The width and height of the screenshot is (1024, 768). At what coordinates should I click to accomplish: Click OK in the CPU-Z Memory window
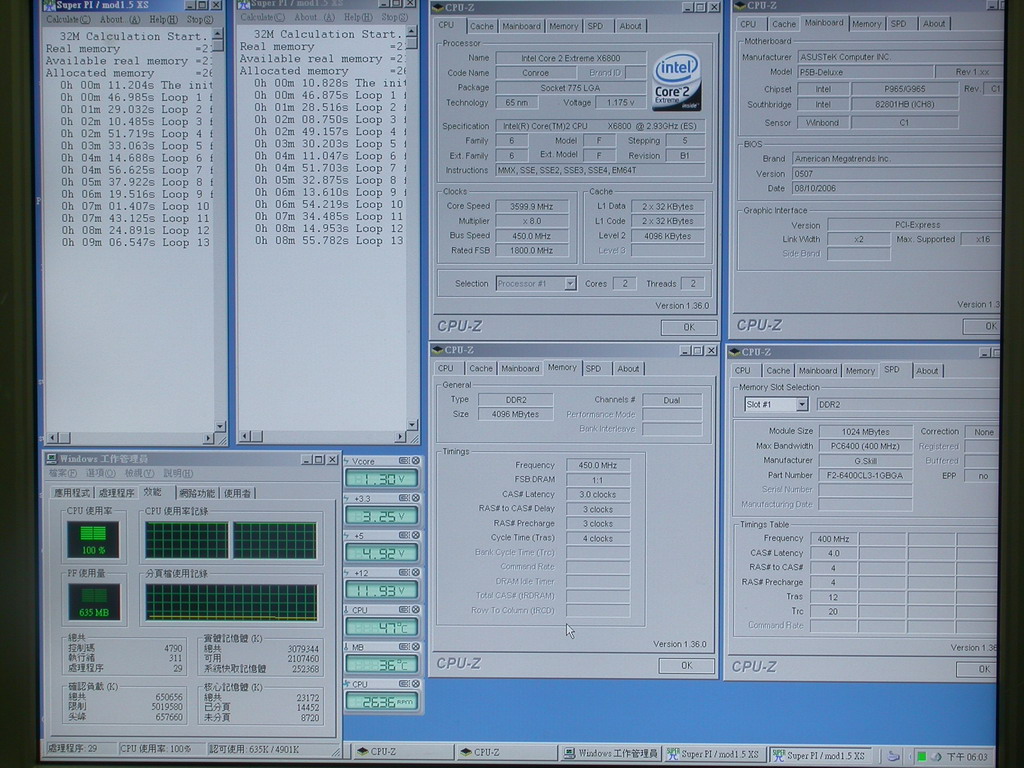coord(686,665)
